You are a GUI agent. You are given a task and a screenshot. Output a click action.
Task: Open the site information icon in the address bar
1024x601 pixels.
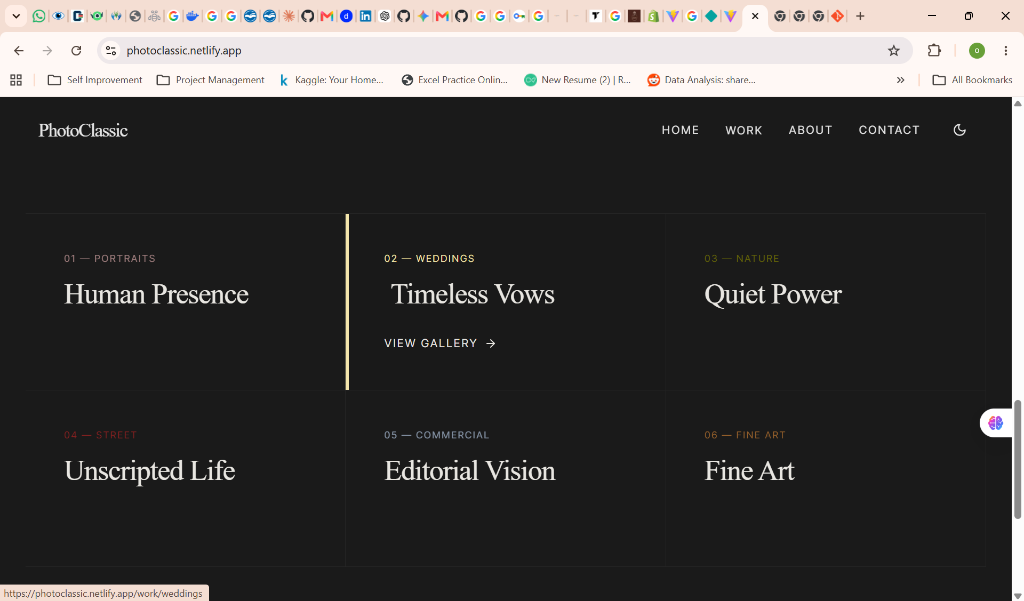pos(111,50)
